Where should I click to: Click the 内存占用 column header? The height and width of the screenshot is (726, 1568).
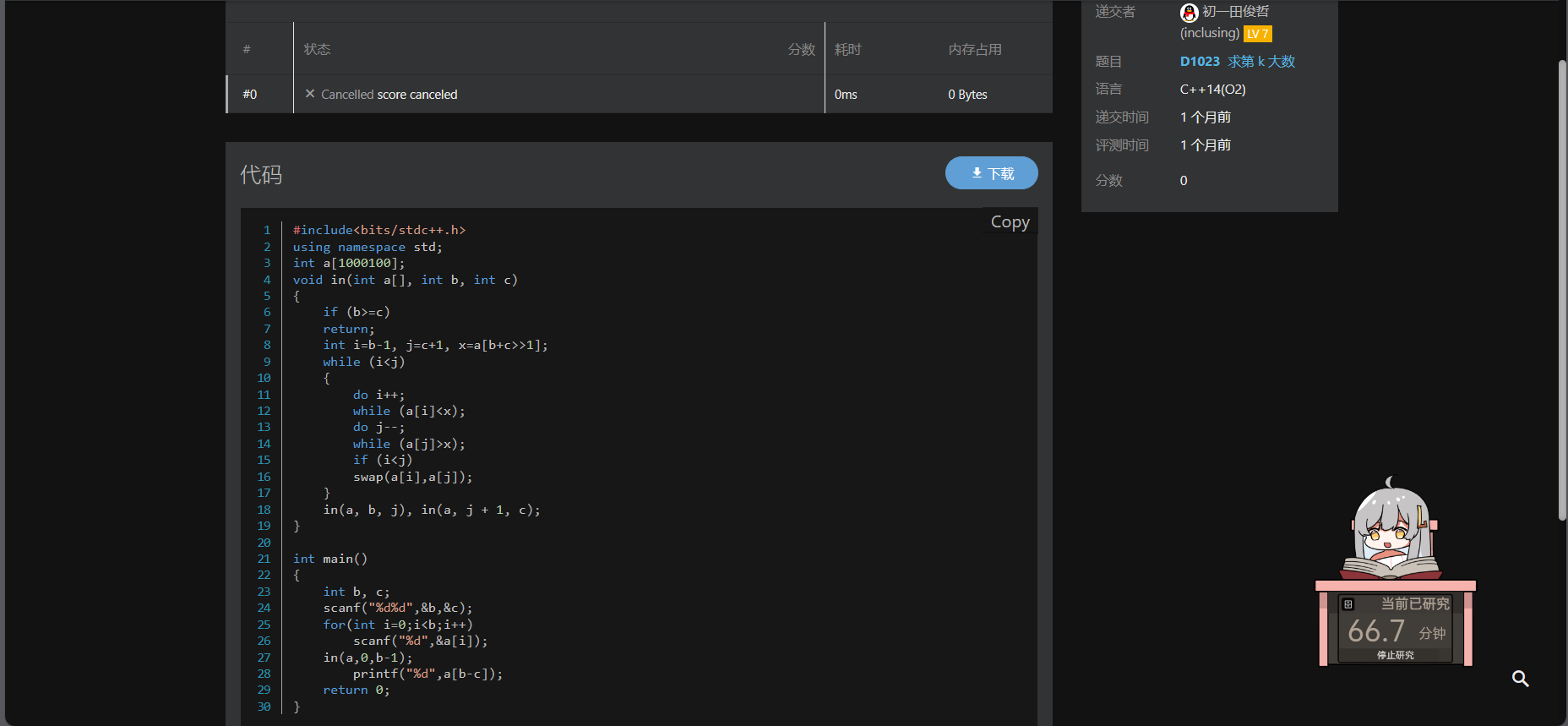click(975, 50)
